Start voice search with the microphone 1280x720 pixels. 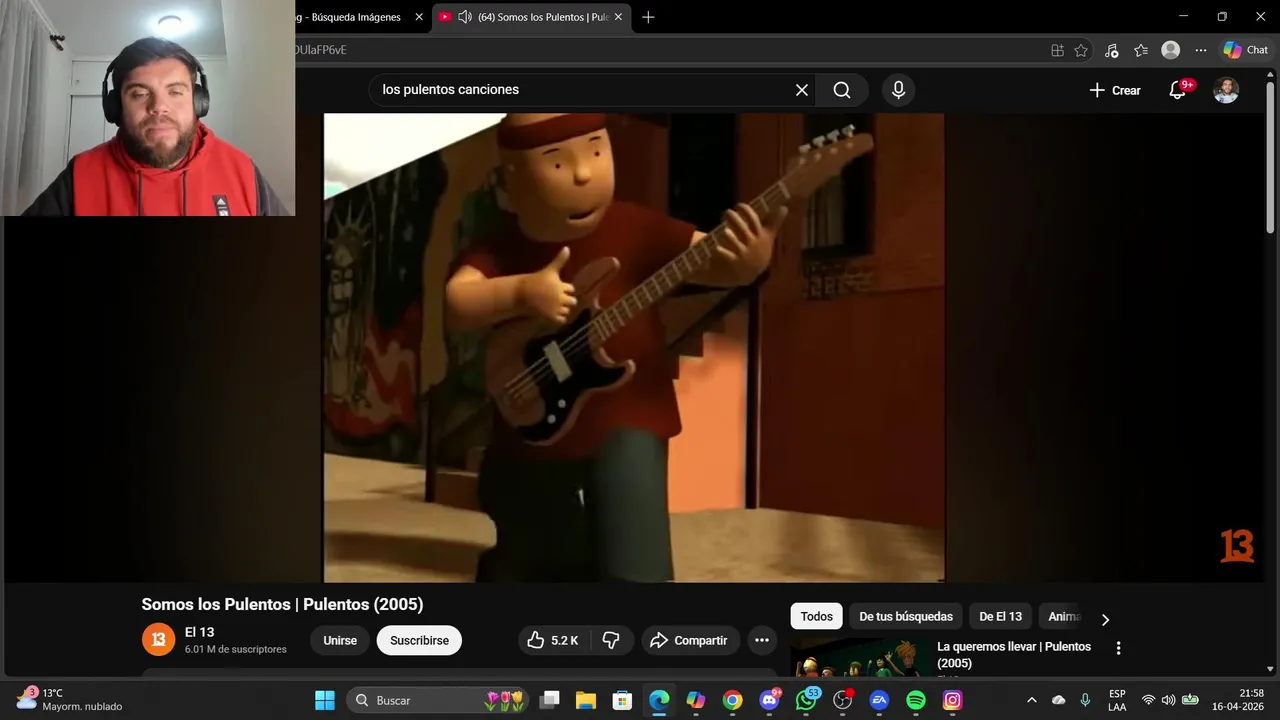[898, 90]
